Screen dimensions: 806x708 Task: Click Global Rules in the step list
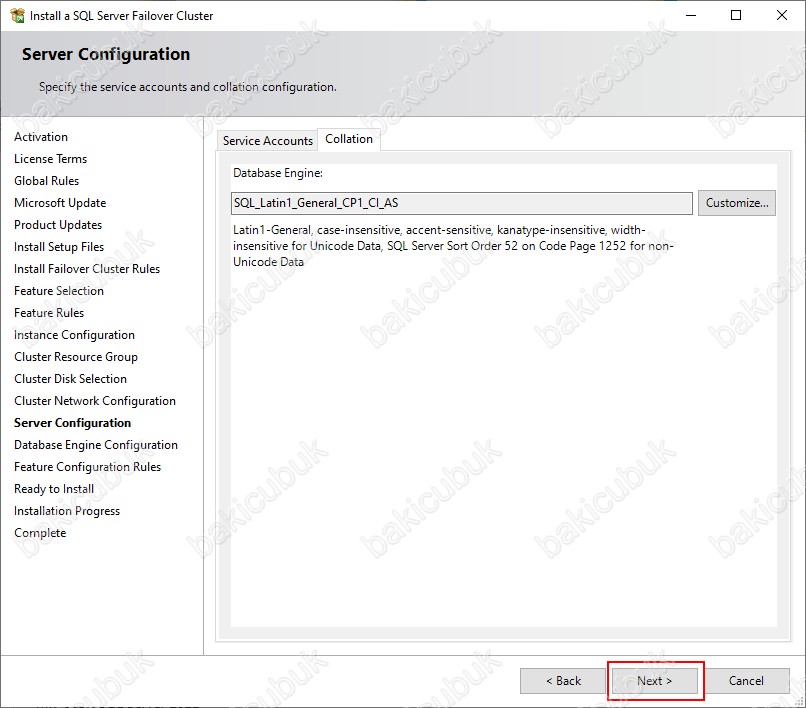click(x=46, y=181)
